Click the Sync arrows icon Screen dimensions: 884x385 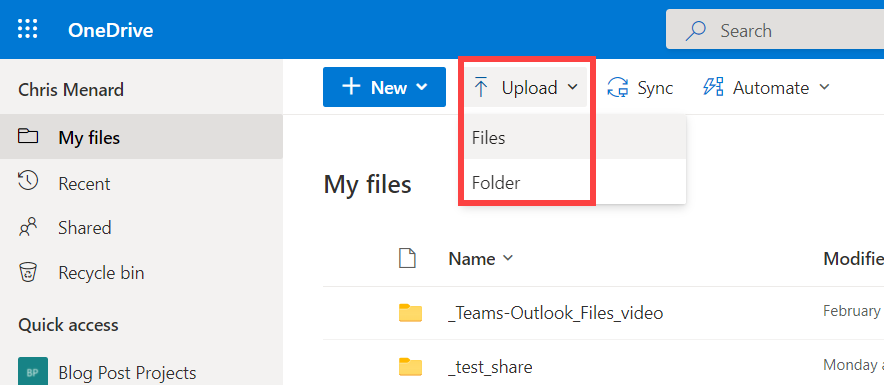(617, 87)
